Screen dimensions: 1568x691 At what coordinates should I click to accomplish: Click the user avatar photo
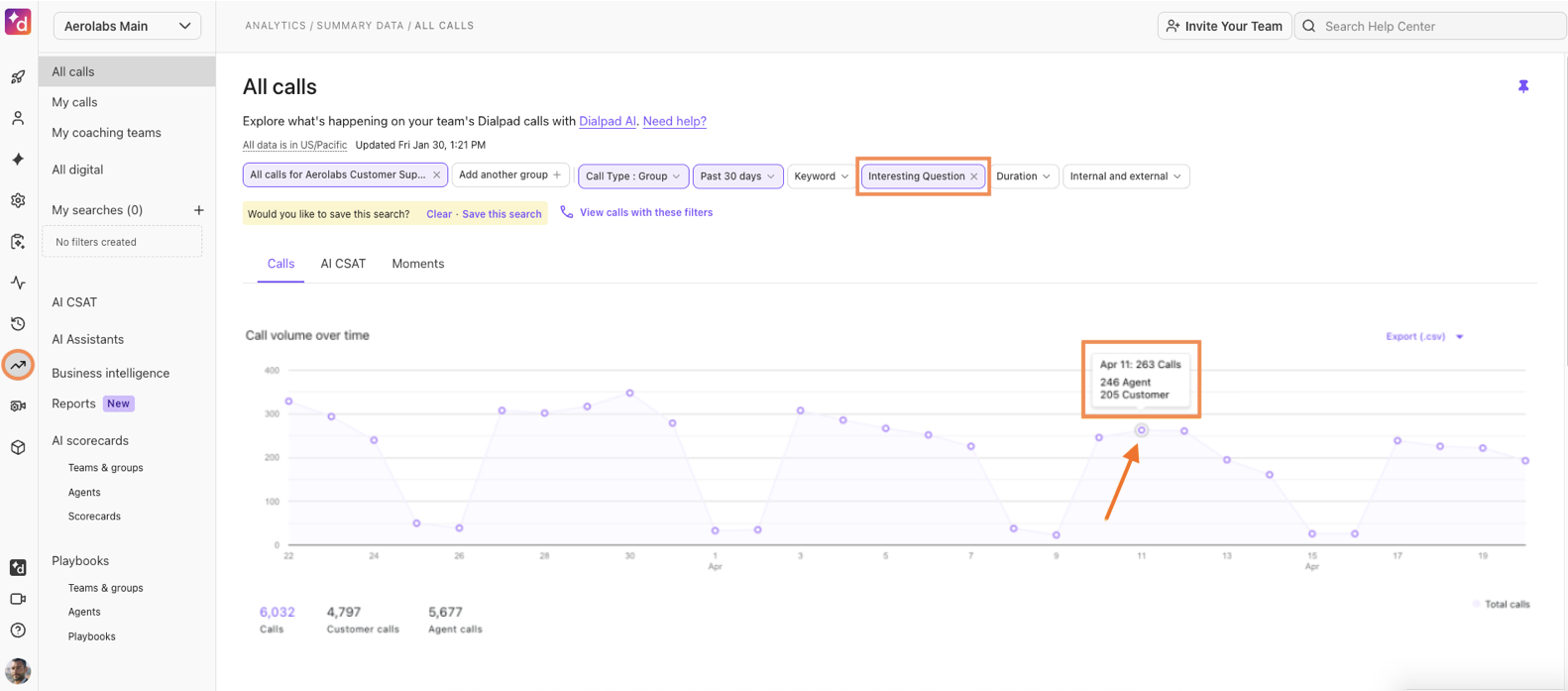point(18,671)
